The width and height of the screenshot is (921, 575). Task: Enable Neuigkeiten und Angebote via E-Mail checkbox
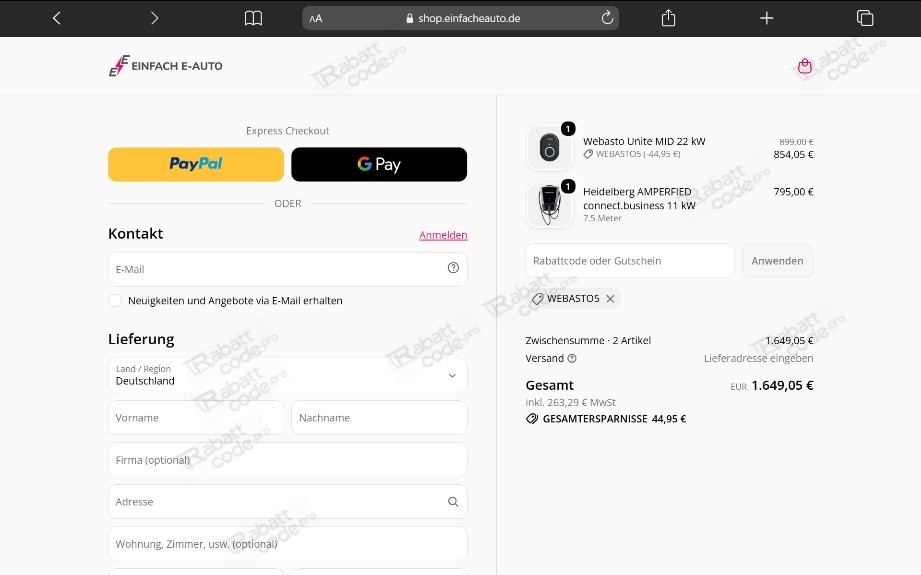[115, 301]
